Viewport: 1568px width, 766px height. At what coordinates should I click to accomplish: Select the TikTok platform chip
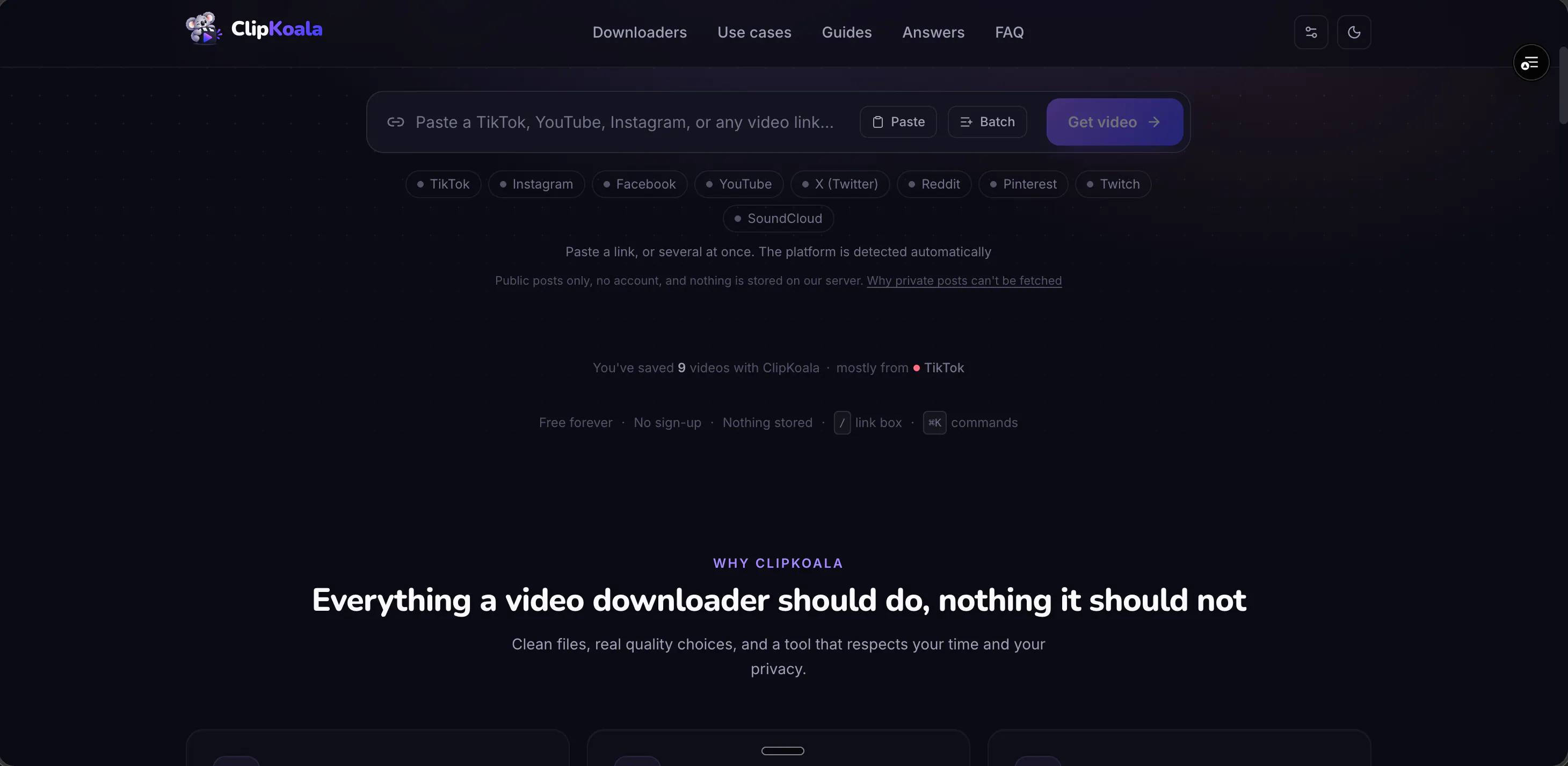tap(443, 184)
